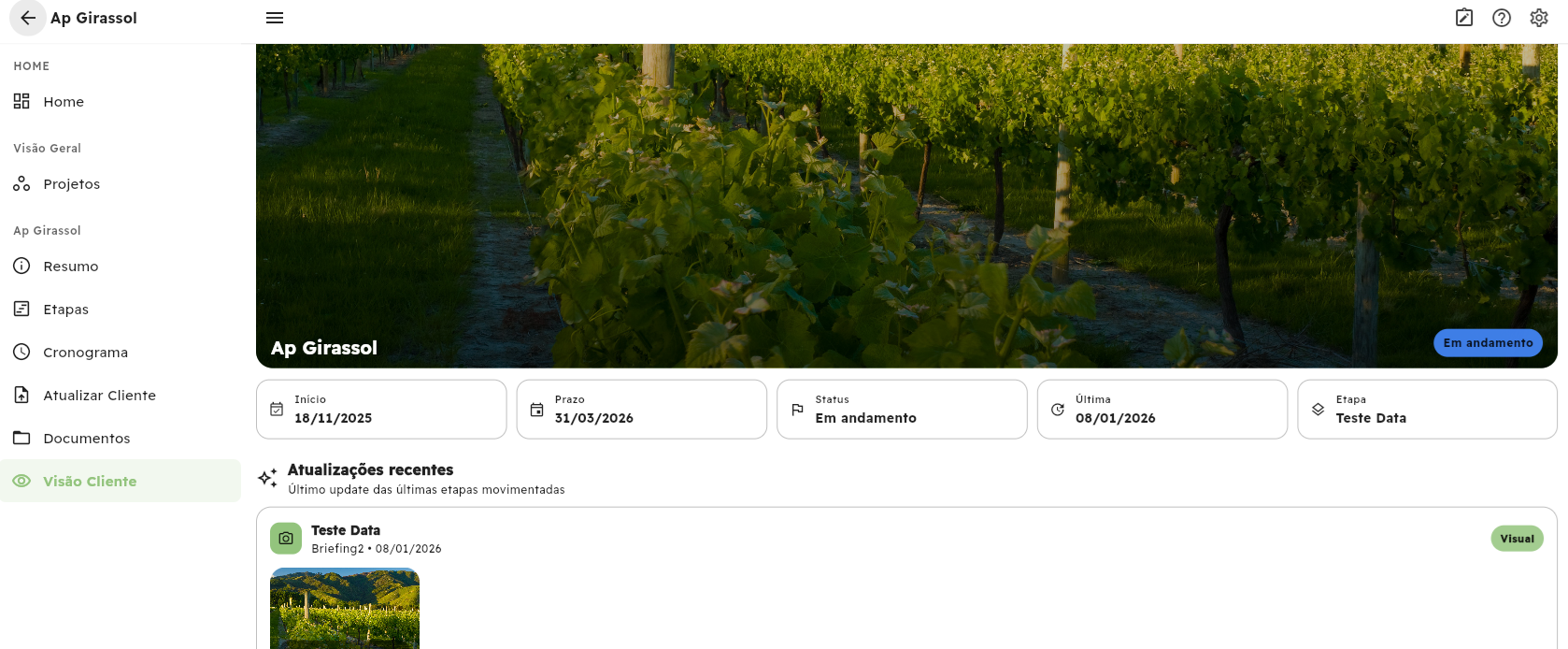The width and height of the screenshot is (1568, 649).
Task: Select the Projetos network icon
Action: 21,183
